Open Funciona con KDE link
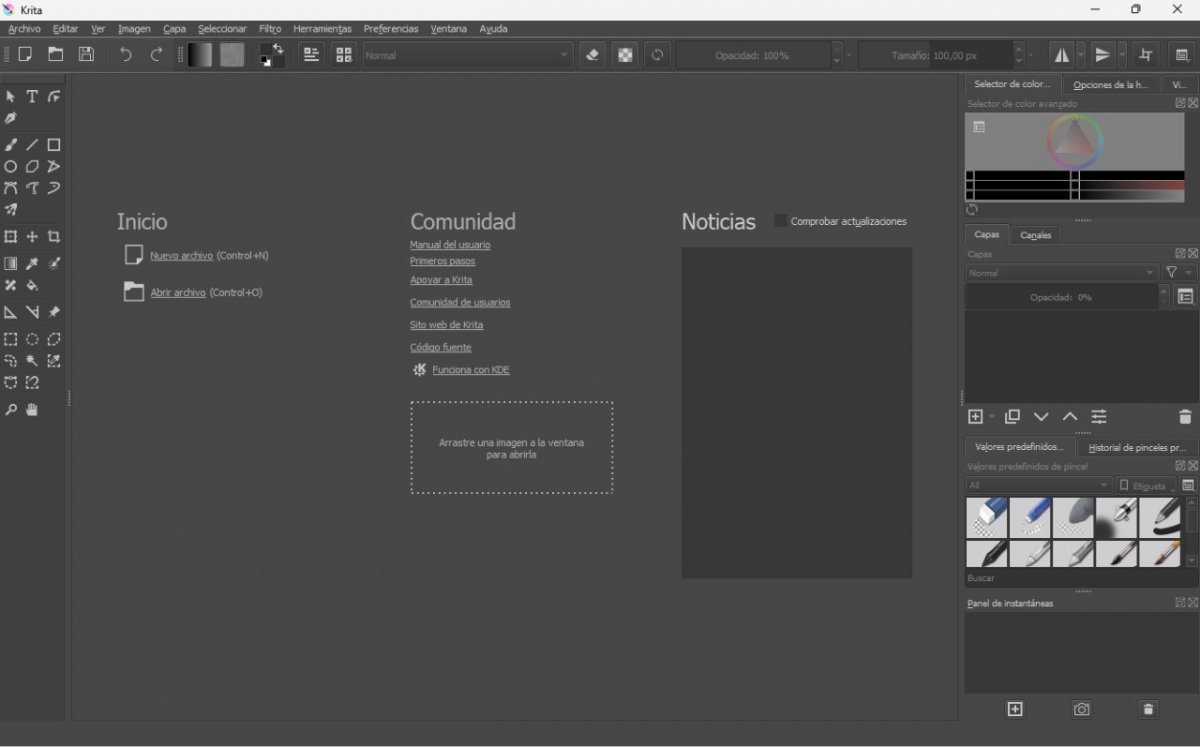 470,370
